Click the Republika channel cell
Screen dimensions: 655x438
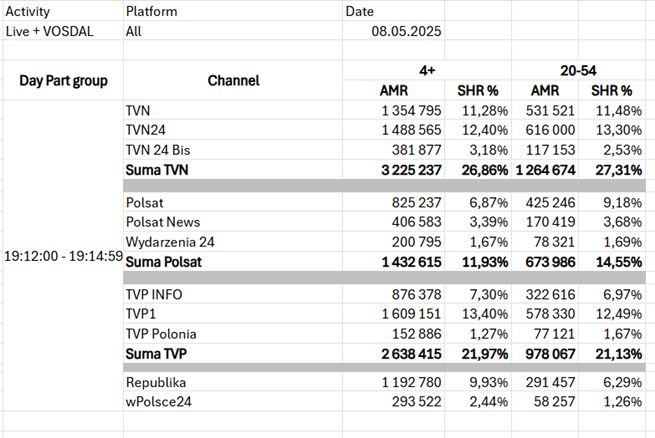(x=158, y=382)
